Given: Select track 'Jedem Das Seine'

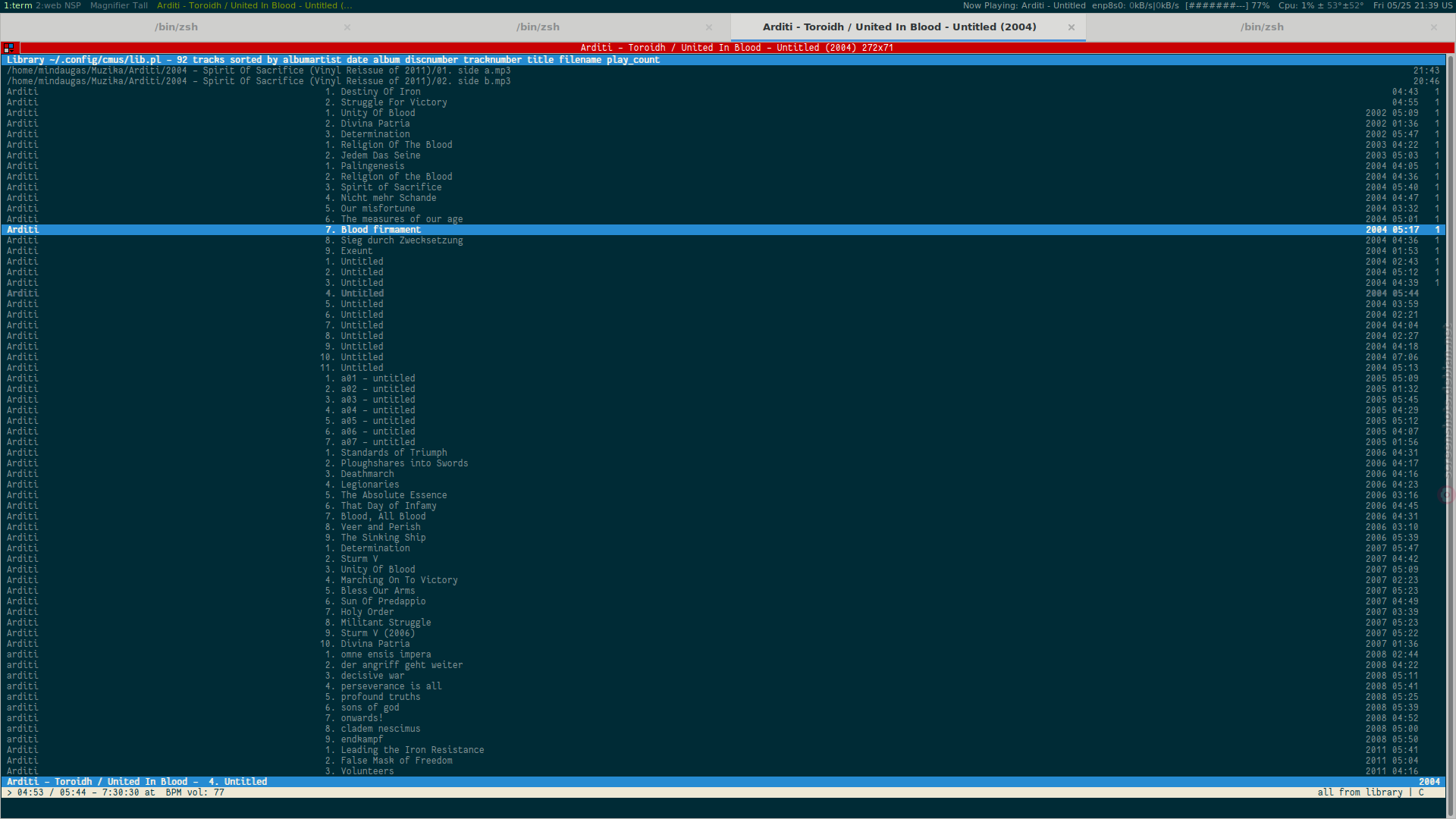Looking at the screenshot, I should tap(723, 155).
